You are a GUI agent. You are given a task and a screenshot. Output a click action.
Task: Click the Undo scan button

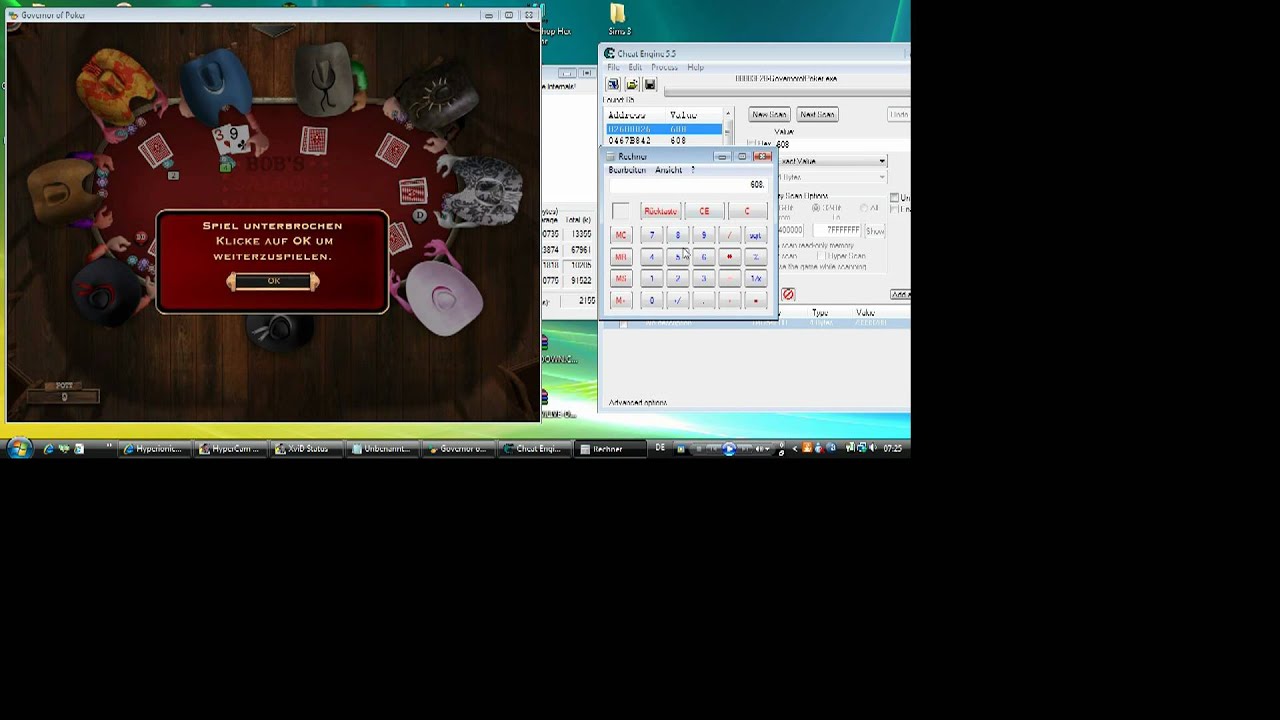899,114
